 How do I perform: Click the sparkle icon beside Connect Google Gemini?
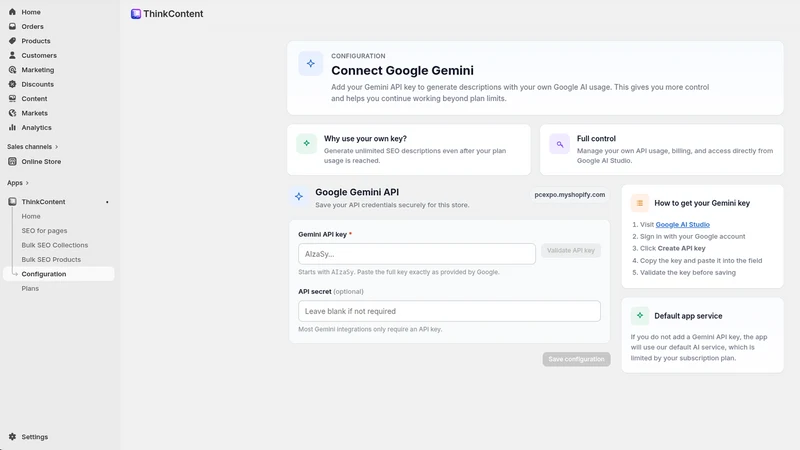pos(311,64)
